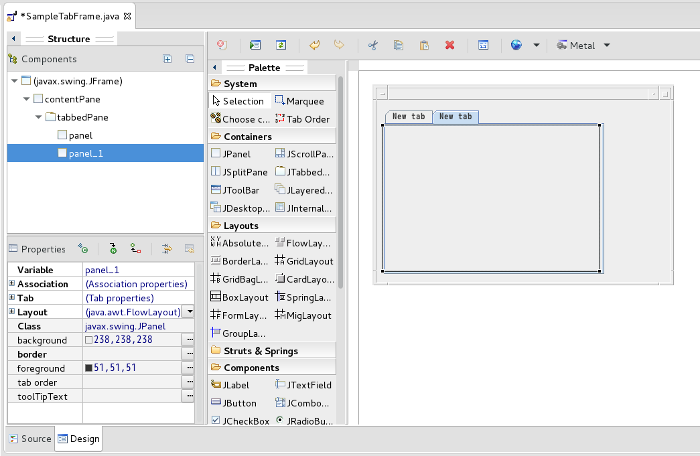Open the Layout value dropdown arrow
Image resolution: width=700 pixels, height=456 pixels.
click(x=190, y=311)
